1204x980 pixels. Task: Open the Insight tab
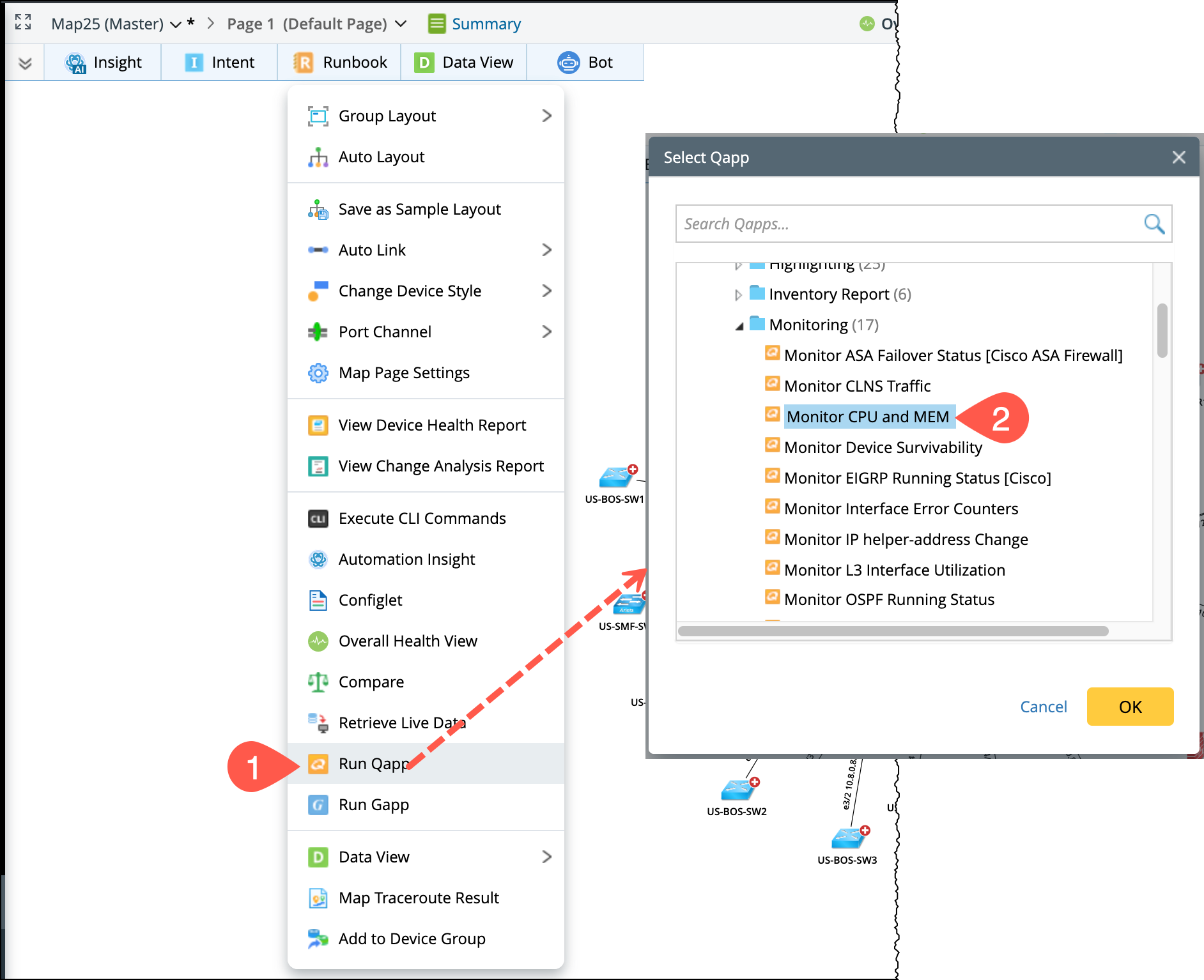pyautogui.click(x=103, y=62)
